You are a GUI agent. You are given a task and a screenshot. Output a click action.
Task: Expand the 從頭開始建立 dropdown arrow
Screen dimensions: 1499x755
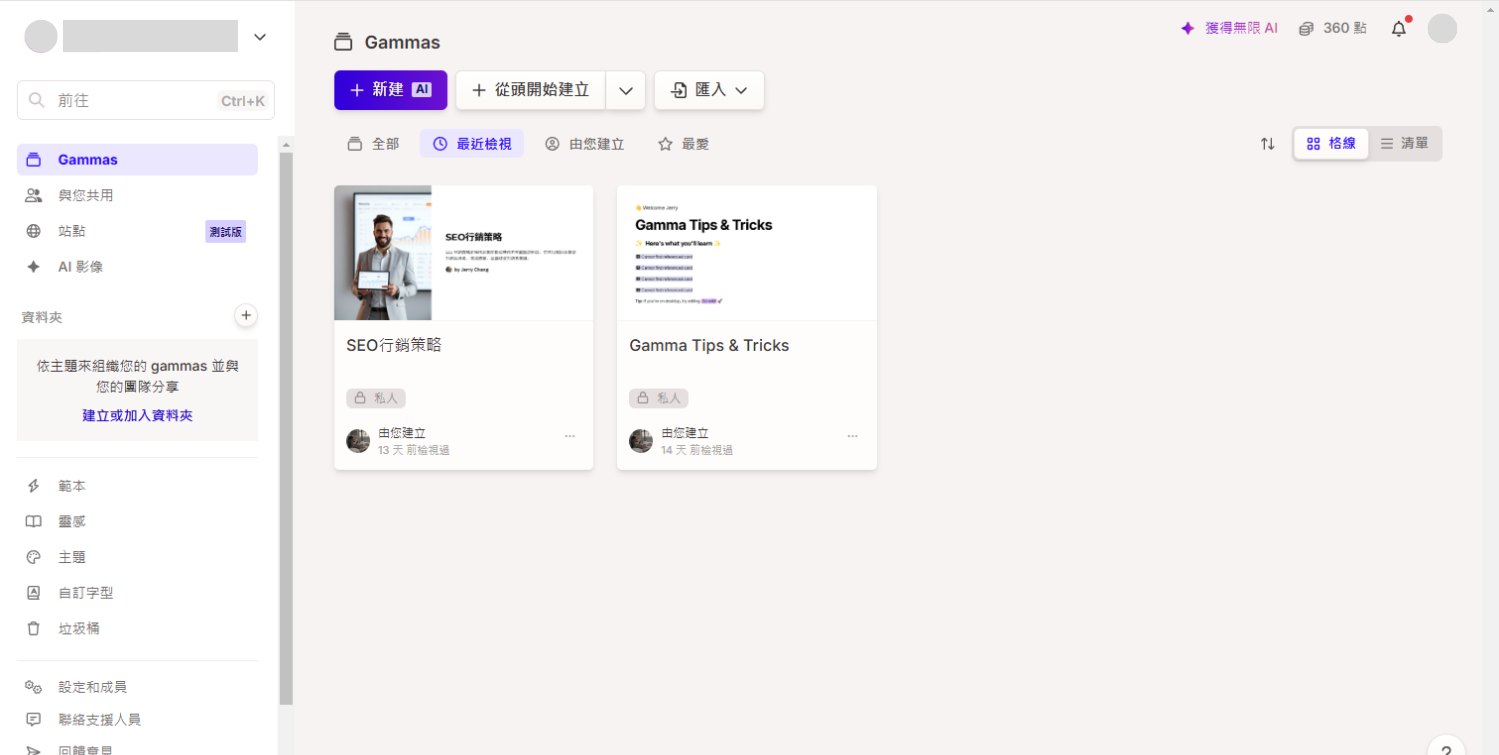626,90
